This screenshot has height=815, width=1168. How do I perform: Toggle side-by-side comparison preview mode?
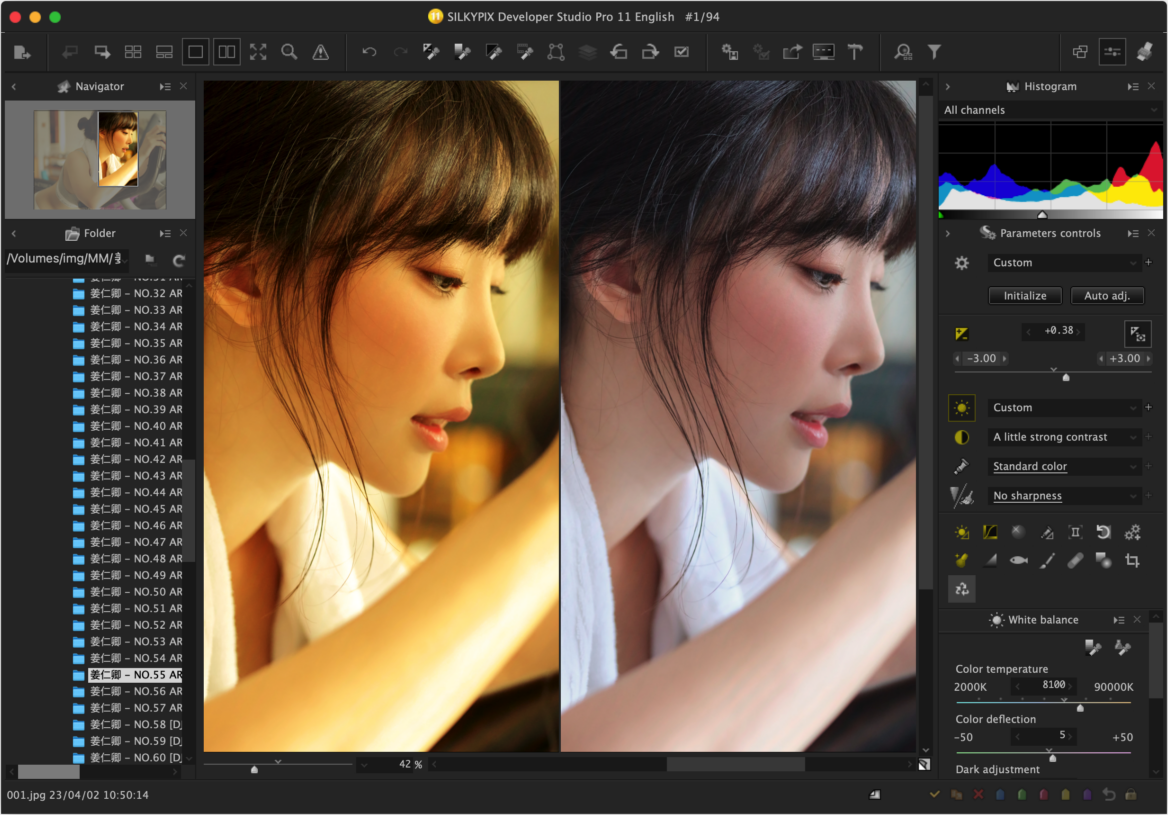(226, 52)
